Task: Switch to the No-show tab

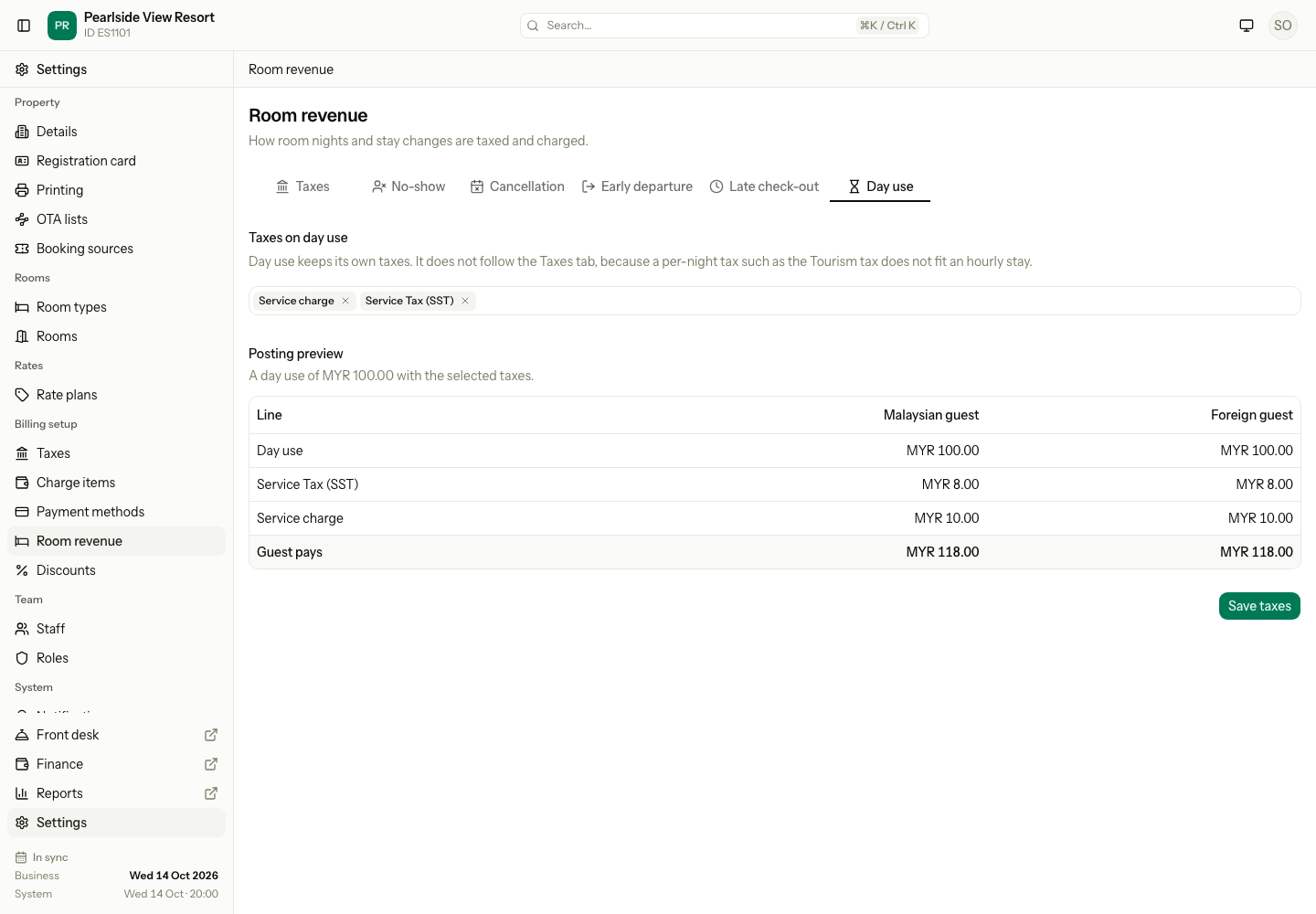Action: 409,186
